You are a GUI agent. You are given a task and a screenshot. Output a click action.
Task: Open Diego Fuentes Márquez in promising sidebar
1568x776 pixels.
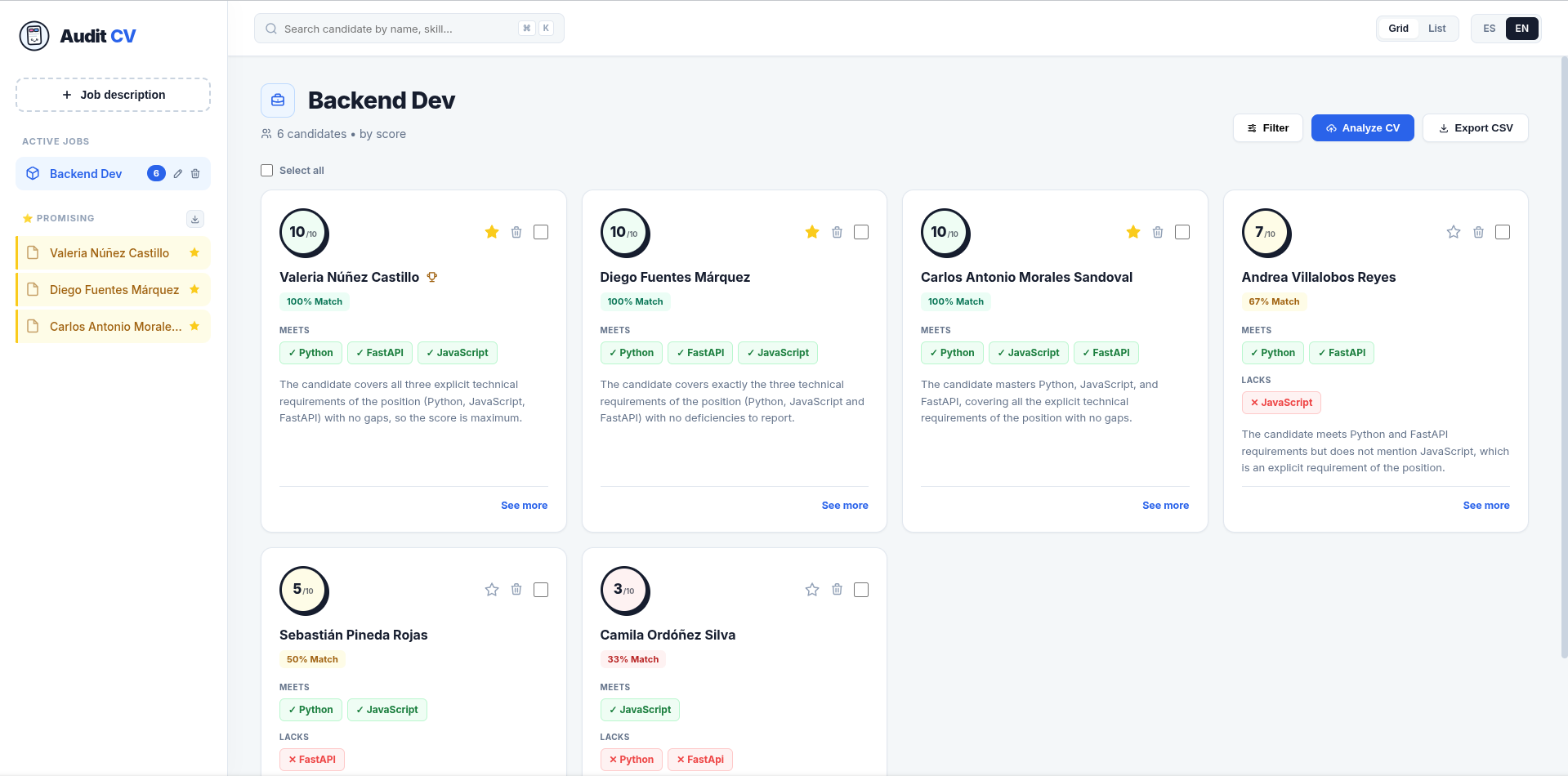pyautogui.click(x=114, y=290)
